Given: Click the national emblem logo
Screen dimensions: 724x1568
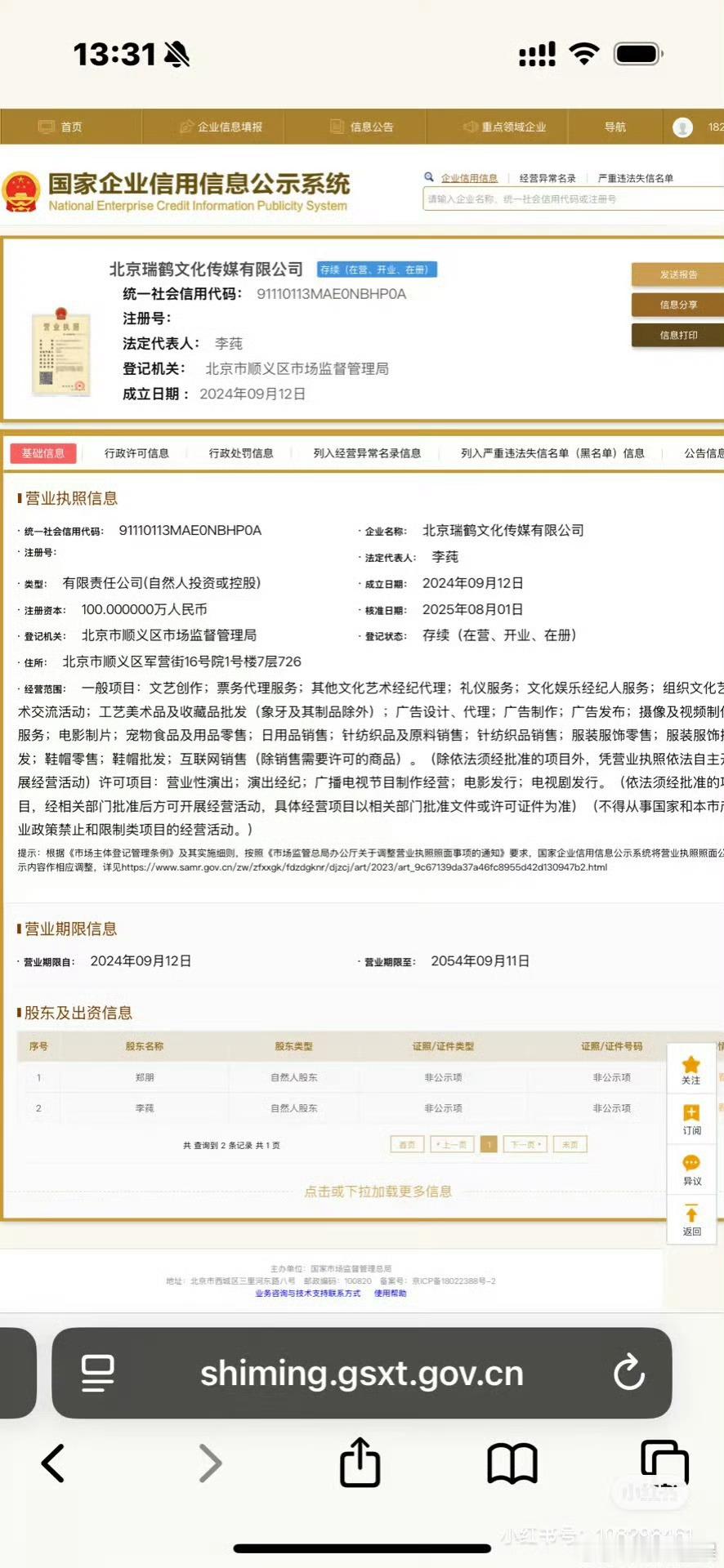Looking at the screenshot, I should click(x=21, y=192).
